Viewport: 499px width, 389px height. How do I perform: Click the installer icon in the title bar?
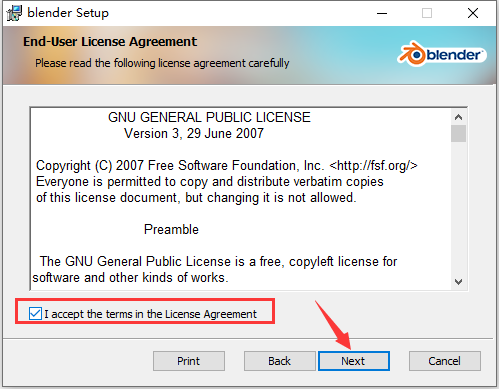[x=14, y=13]
